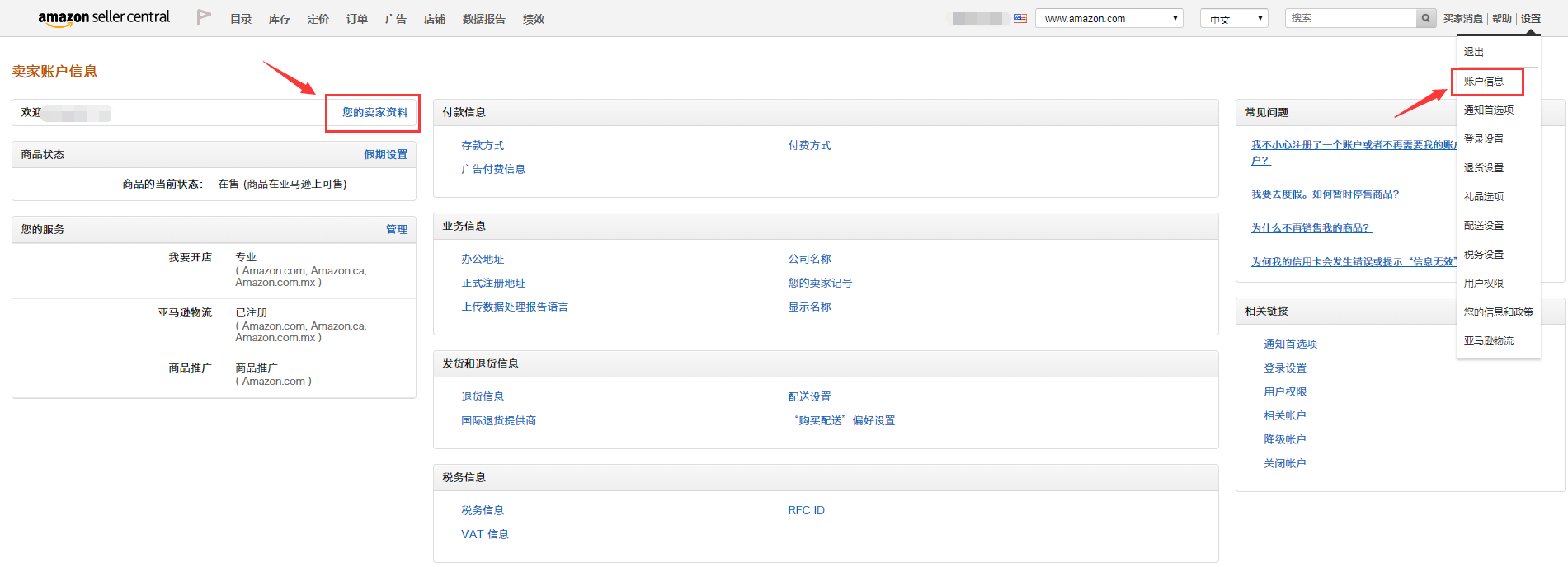Open FAQ 我要去度假。如何暂停销售商品?
The height and width of the screenshot is (567, 1568).
pos(1326,194)
